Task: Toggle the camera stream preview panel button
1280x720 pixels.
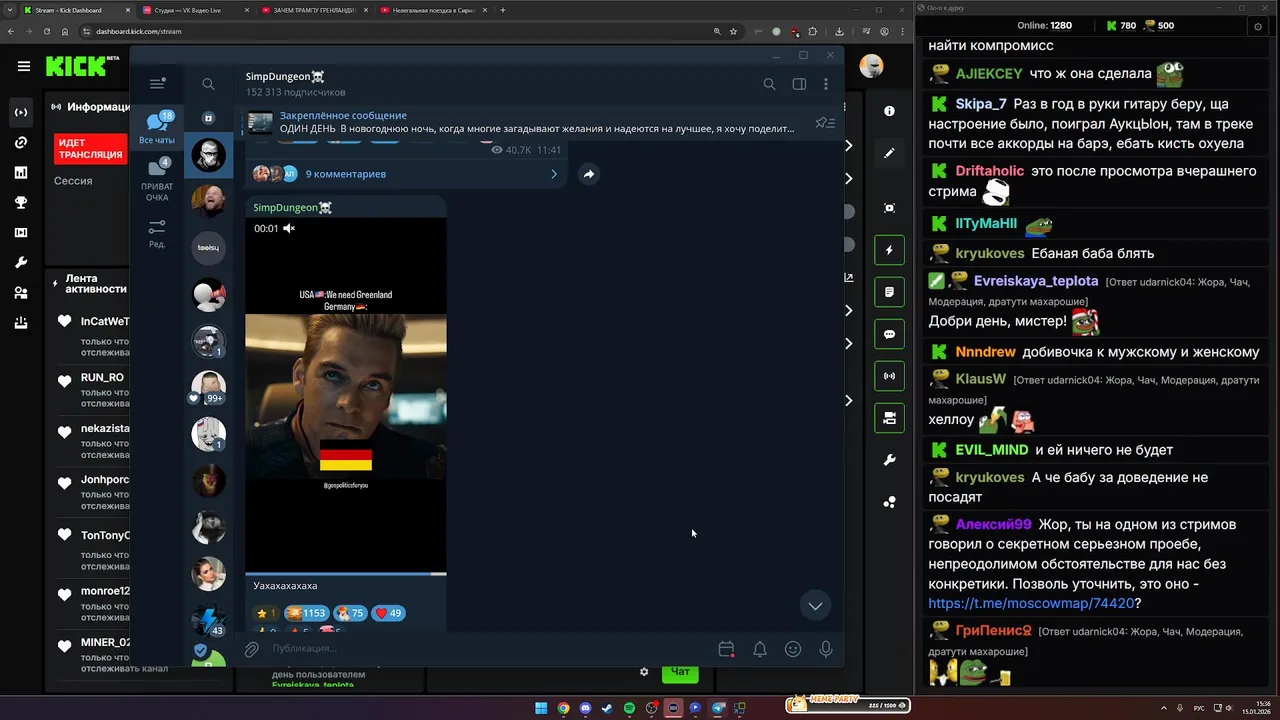Action: pyautogui.click(x=889, y=418)
